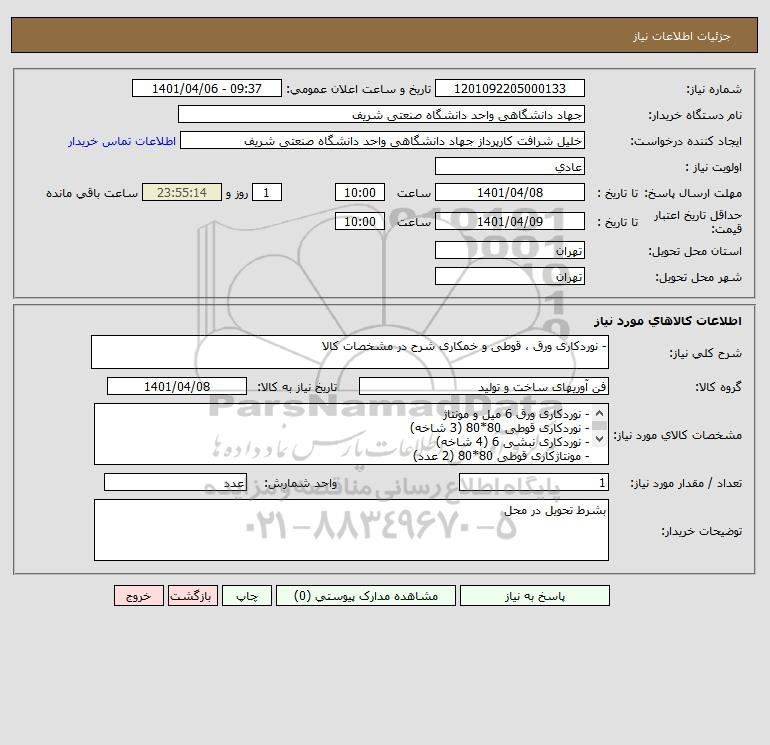Select line نوردکاری قوطی 80*80 (3 شاخه)

pyautogui.click(x=499, y=428)
